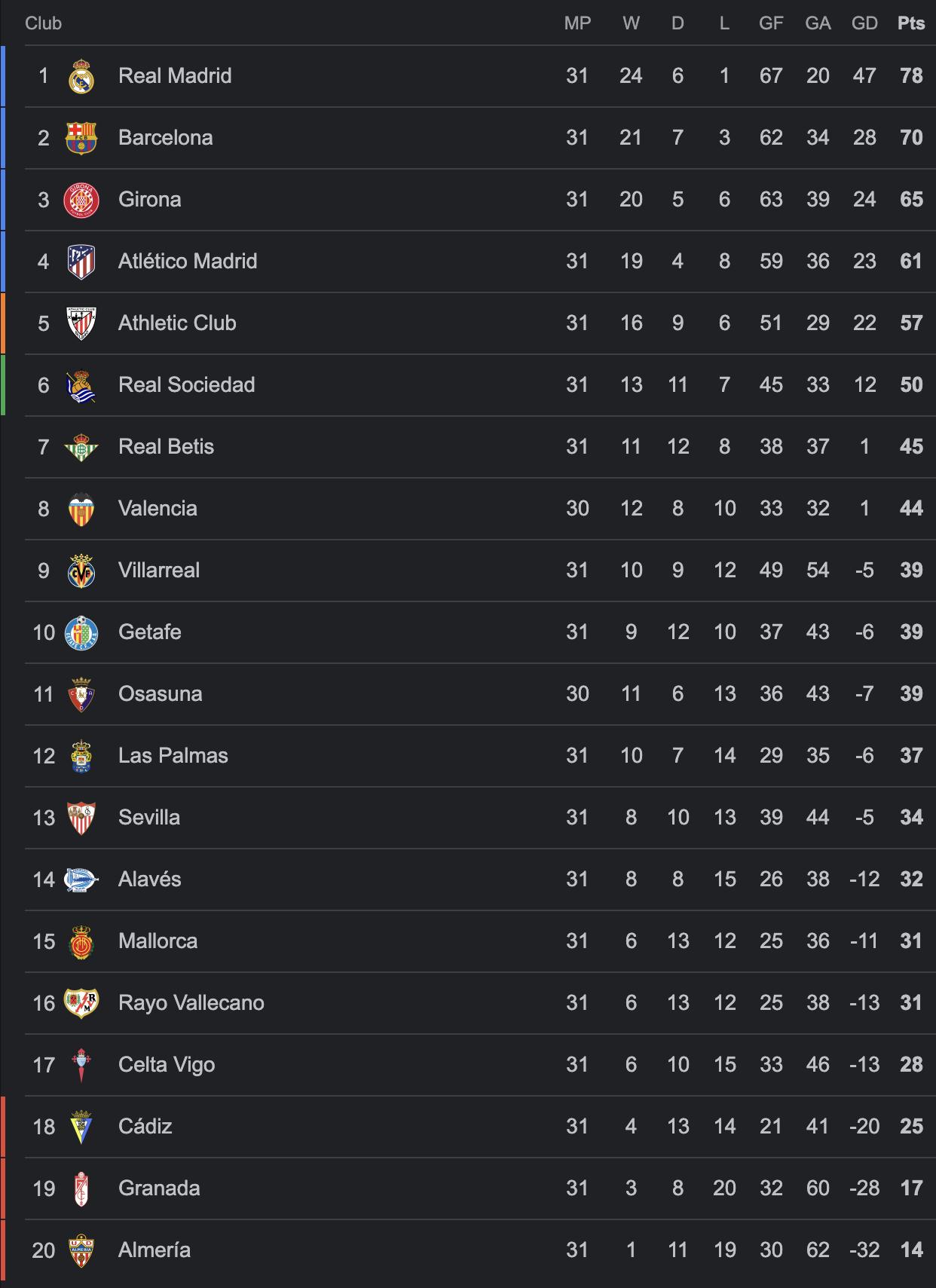Screen dimensions: 936x1288
Task: Click the Villarreal yellow crest icon
Action: click(81, 571)
